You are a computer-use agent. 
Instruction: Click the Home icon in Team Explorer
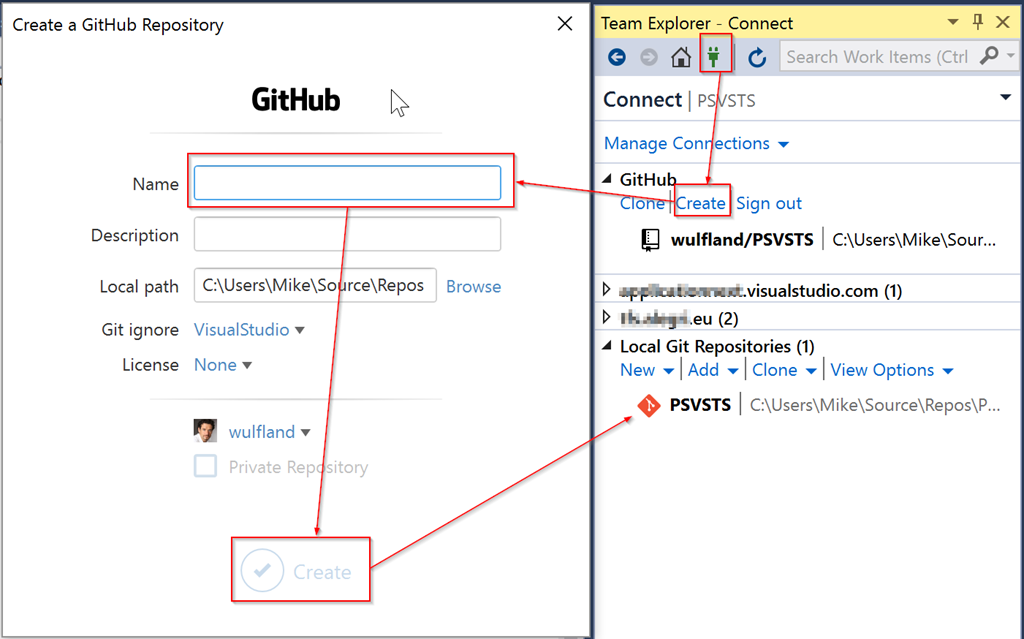click(681, 57)
